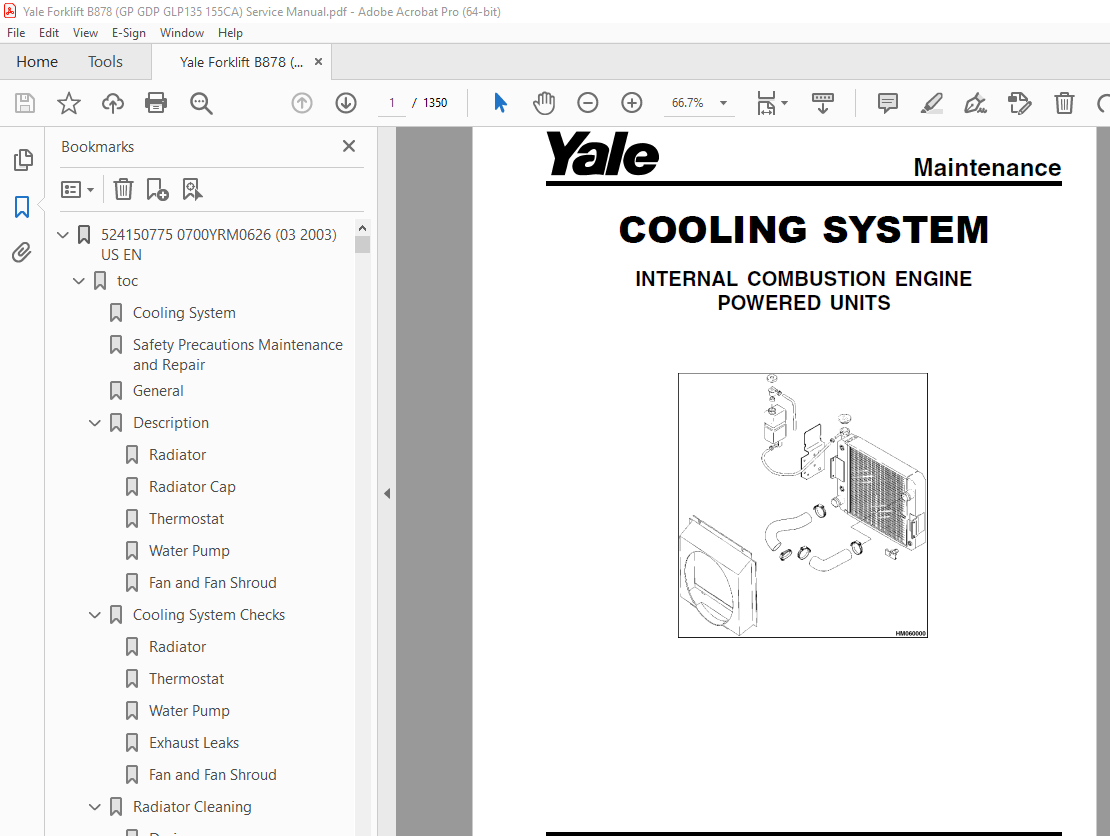Select the Yale Forklift B878 document tab

click(241, 62)
